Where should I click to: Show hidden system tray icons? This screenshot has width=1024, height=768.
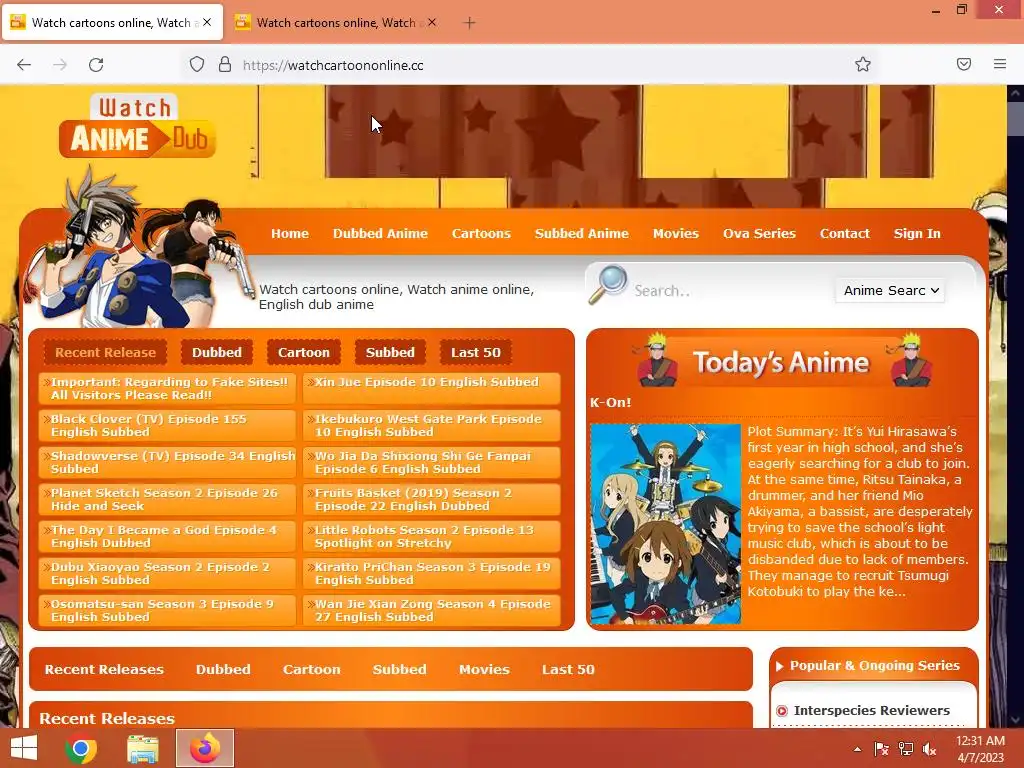[857, 749]
